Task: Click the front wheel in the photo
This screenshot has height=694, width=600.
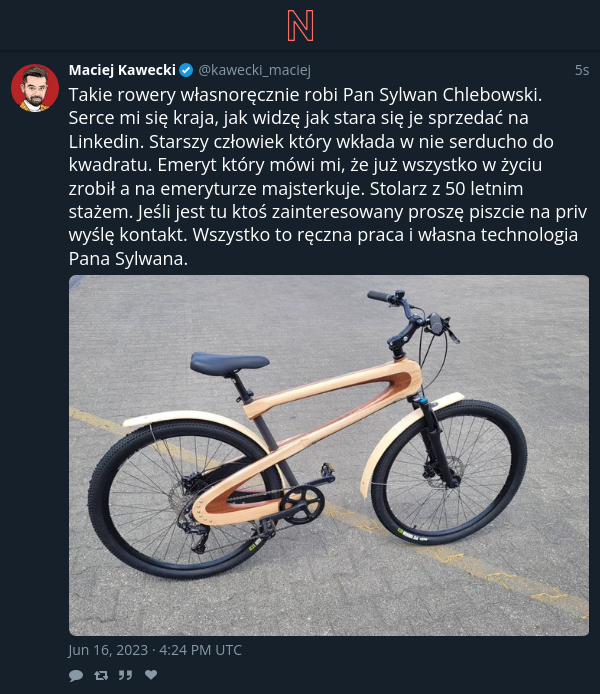Action: pos(449,472)
